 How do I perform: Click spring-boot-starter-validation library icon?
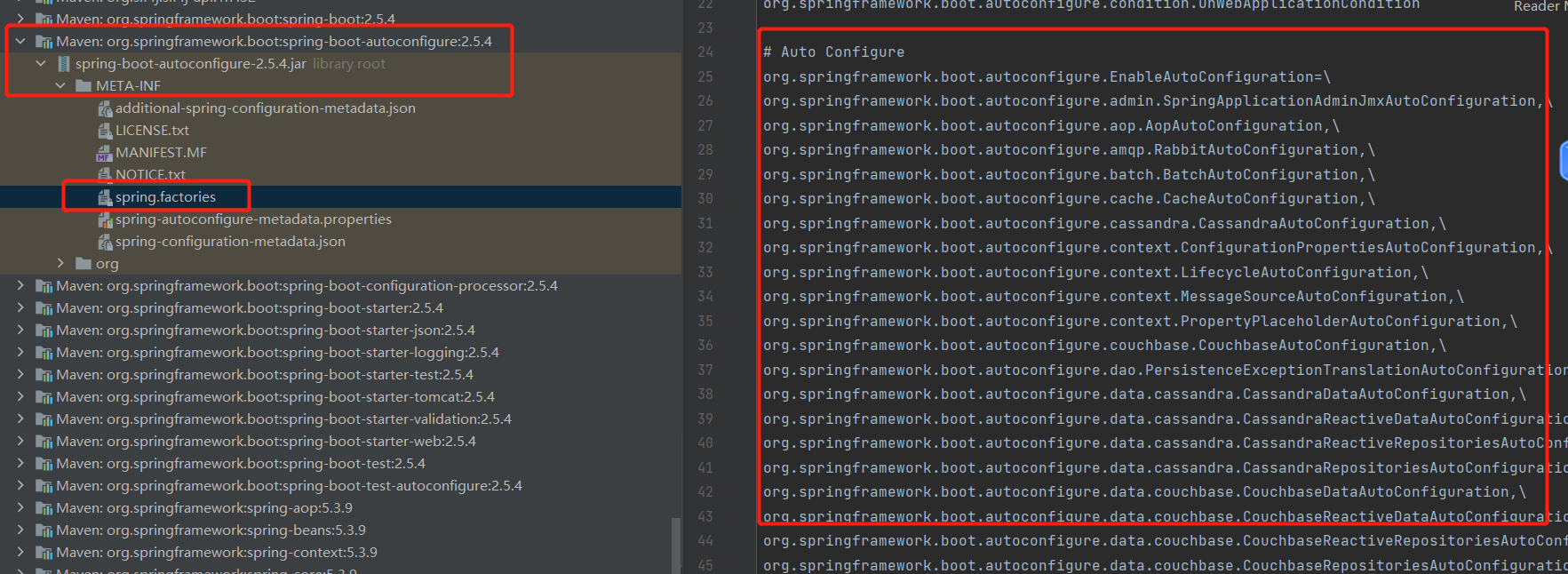[44, 419]
